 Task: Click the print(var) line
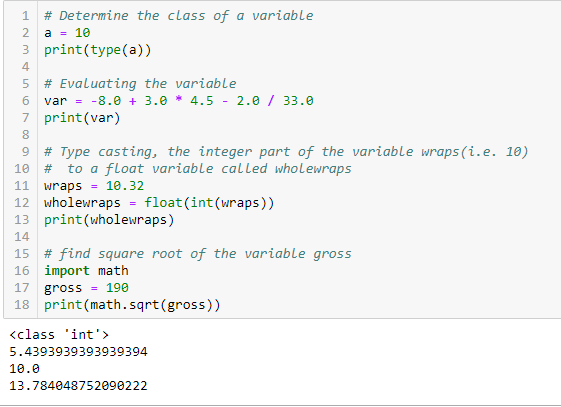click(x=82, y=118)
